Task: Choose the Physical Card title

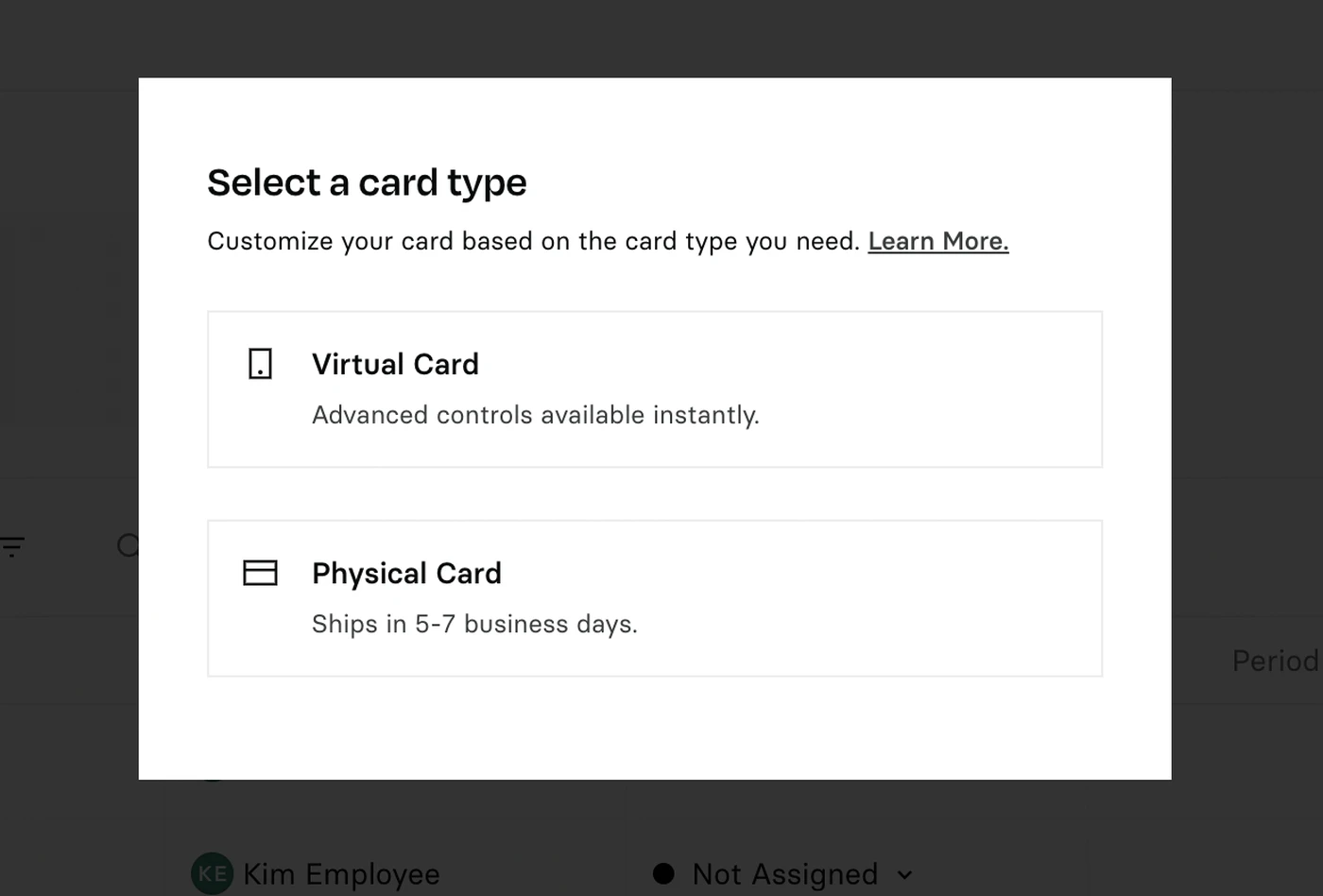Action: (406, 573)
